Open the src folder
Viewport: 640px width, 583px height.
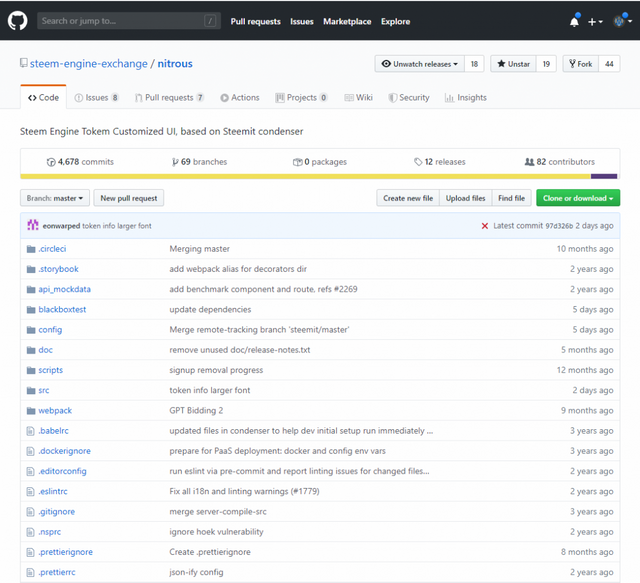click(x=44, y=390)
